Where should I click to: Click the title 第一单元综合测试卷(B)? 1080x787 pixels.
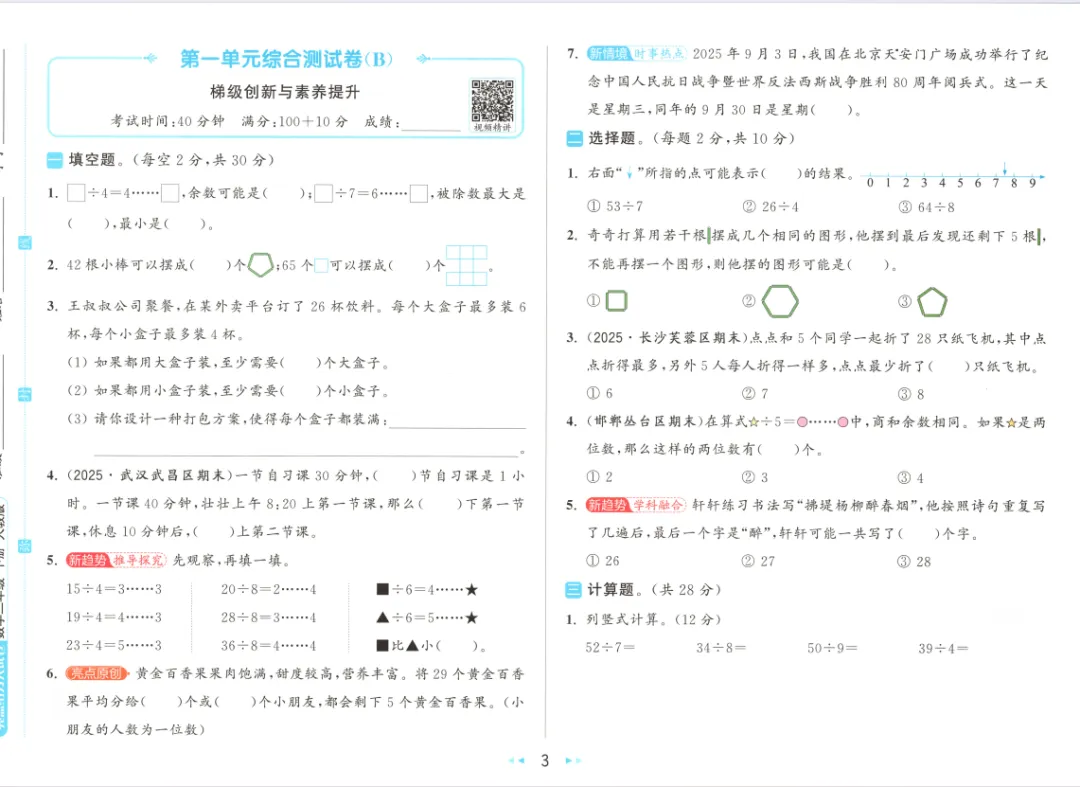click(x=286, y=59)
